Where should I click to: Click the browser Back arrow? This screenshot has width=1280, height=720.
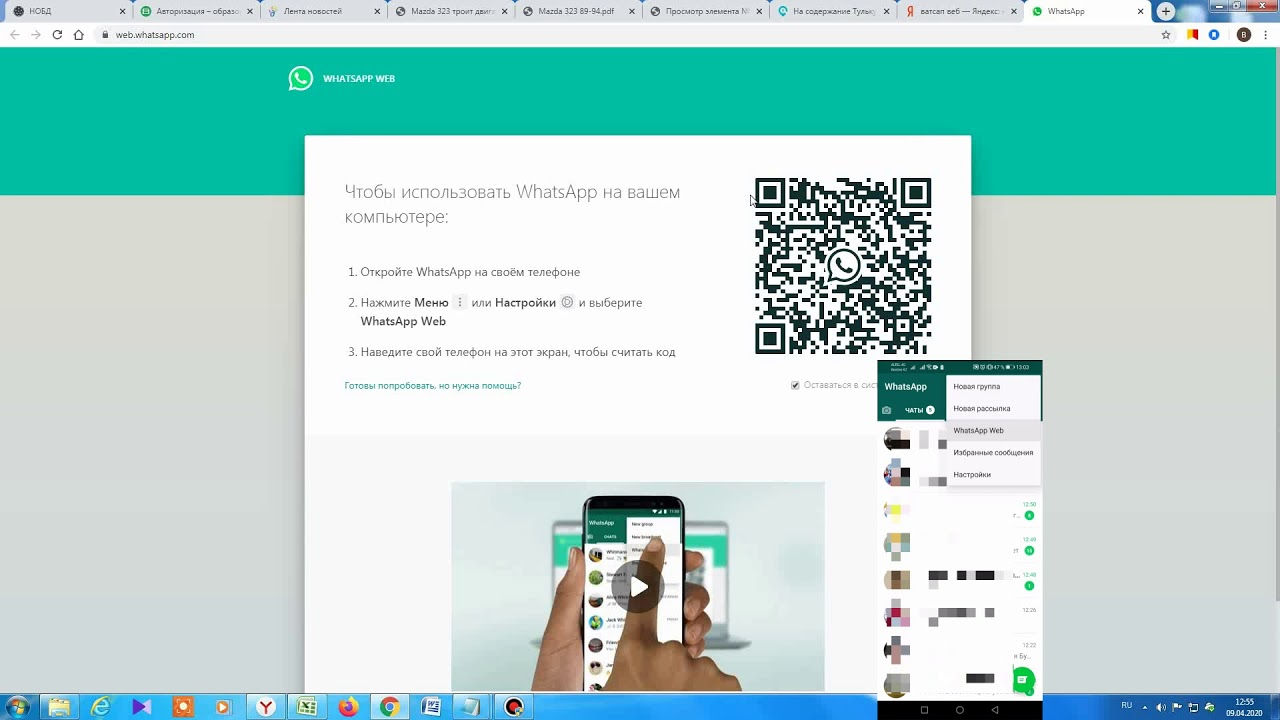coord(14,34)
